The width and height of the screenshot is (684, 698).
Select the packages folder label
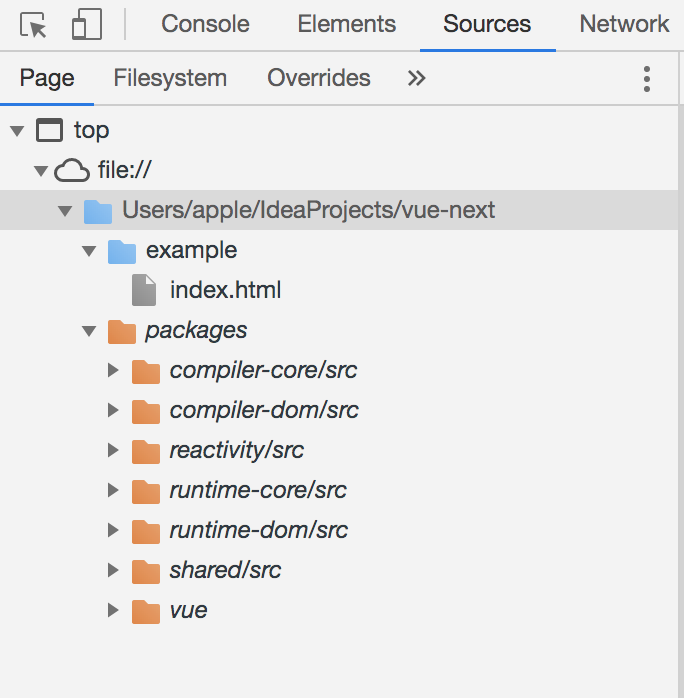point(196,331)
